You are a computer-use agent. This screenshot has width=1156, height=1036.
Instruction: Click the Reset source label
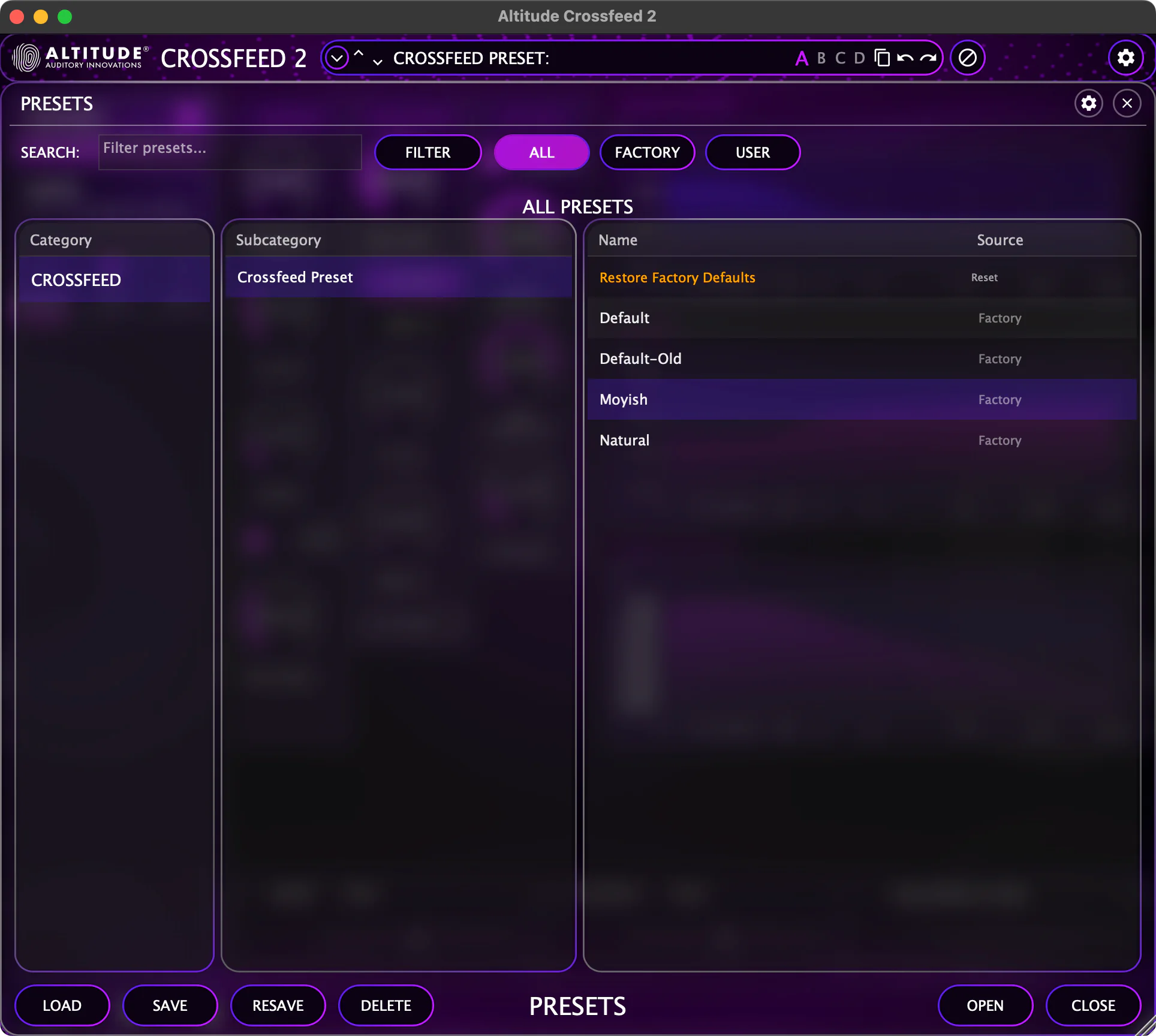pyautogui.click(x=985, y=278)
